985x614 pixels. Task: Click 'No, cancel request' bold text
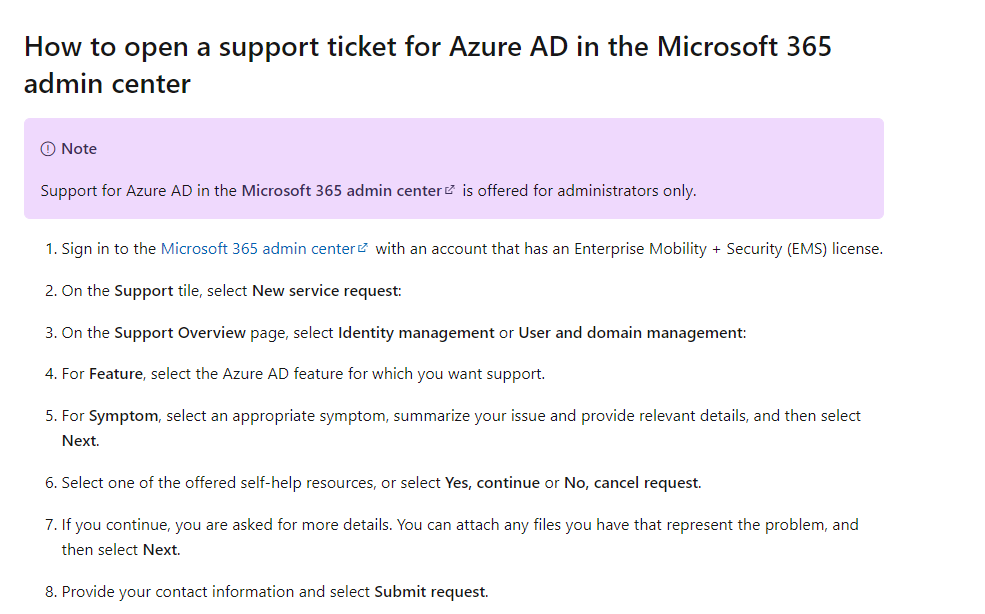click(x=631, y=483)
